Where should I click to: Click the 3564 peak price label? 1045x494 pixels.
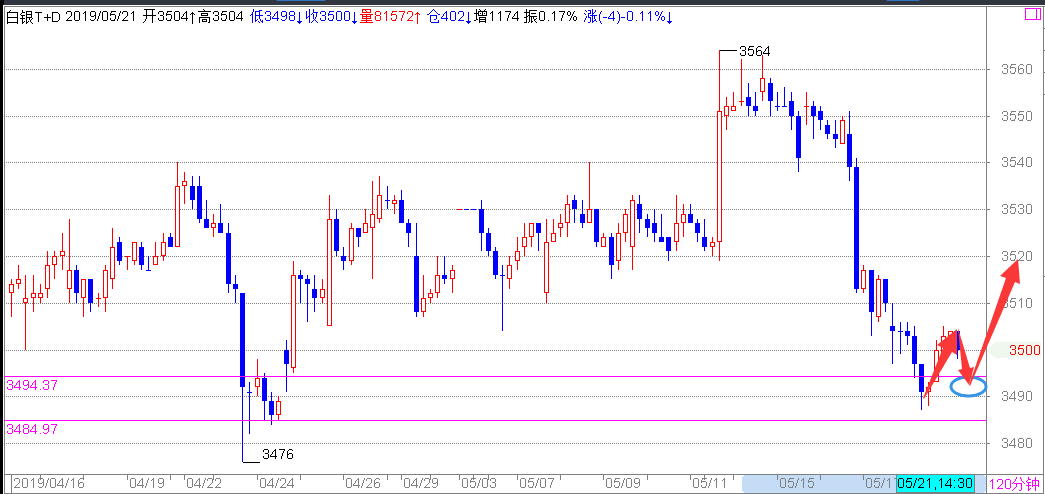pyautogui.click(x=755, y=51)
